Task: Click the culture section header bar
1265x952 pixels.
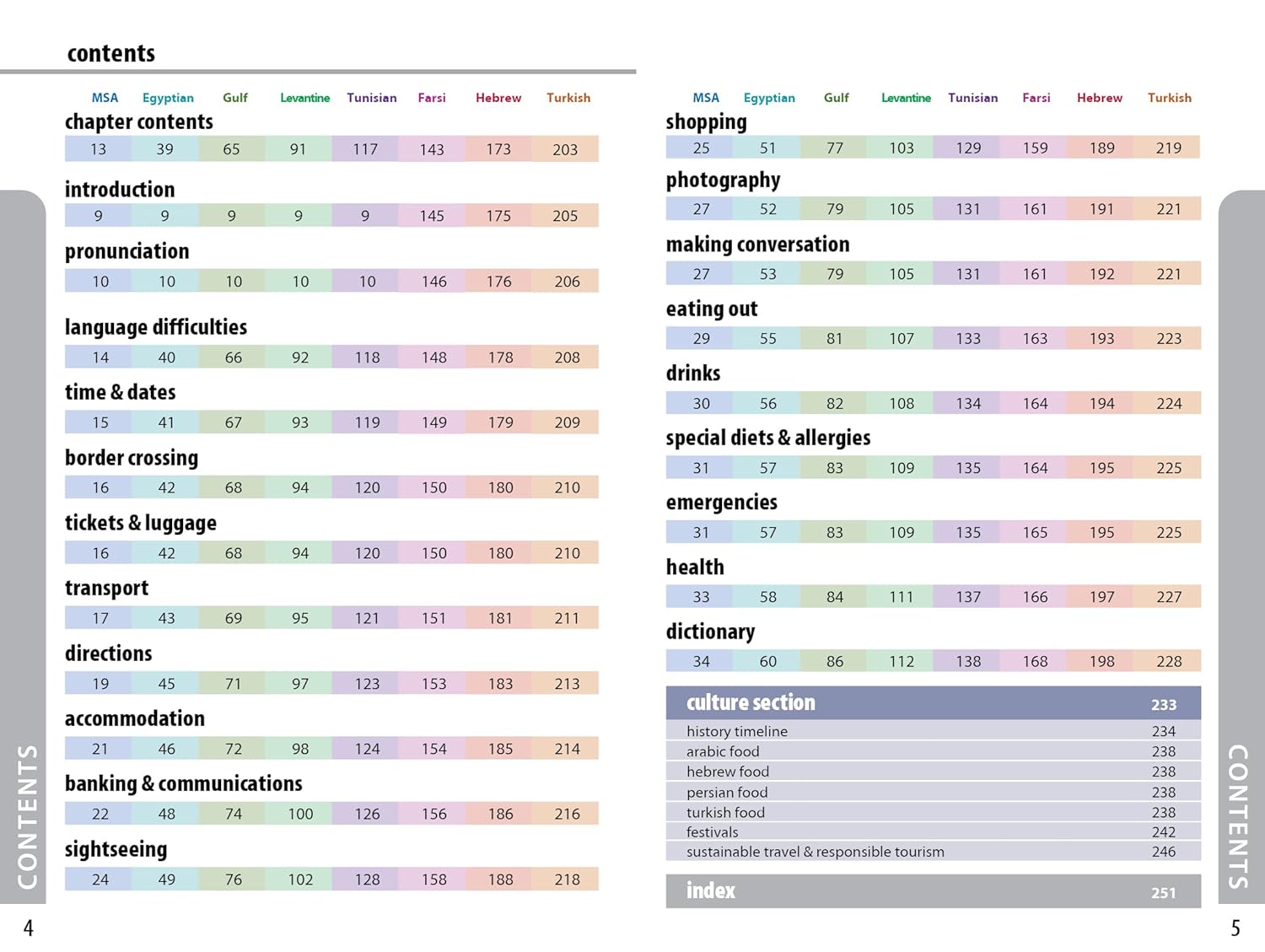Action: click(932, 703)
